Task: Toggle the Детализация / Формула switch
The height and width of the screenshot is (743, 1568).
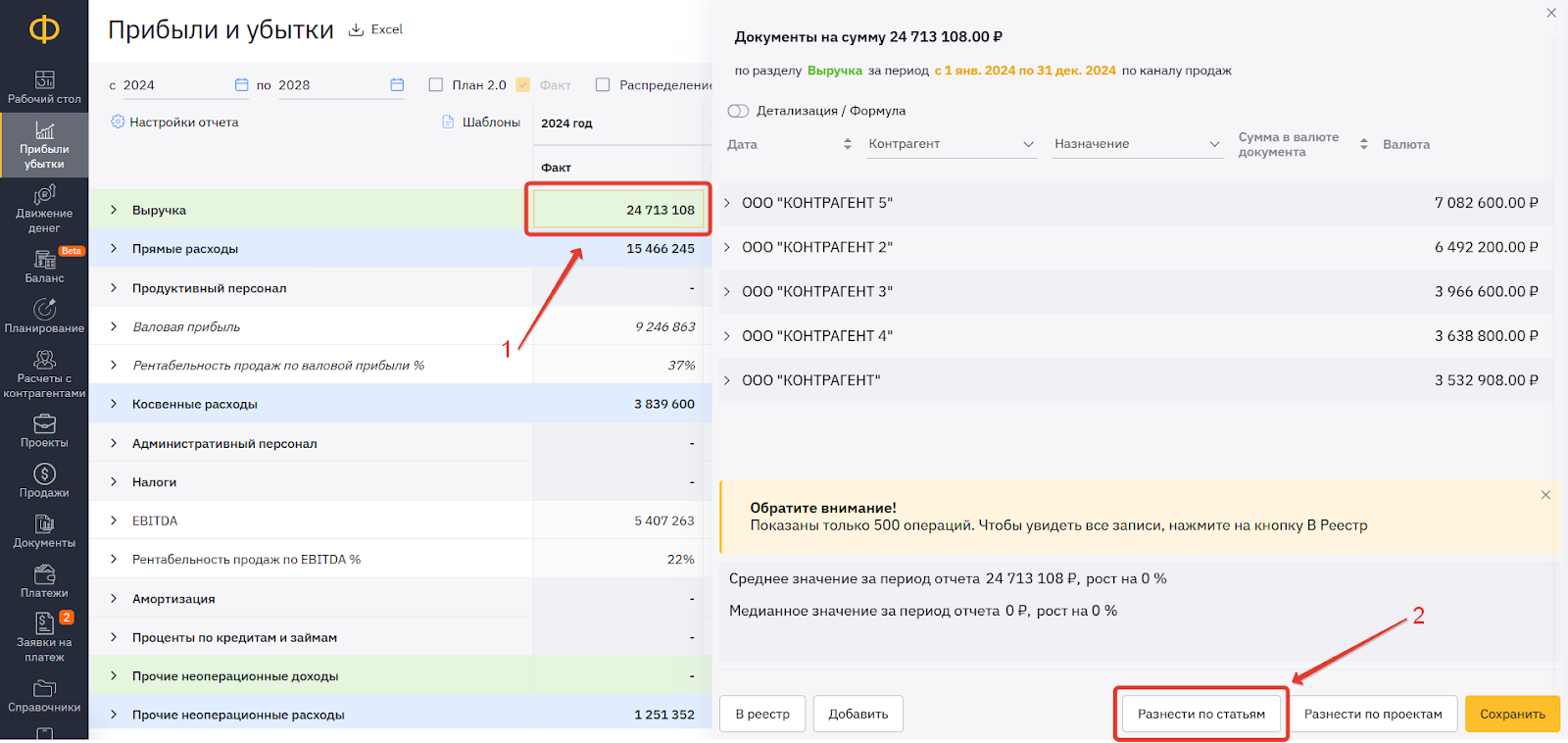Action: 738,111
